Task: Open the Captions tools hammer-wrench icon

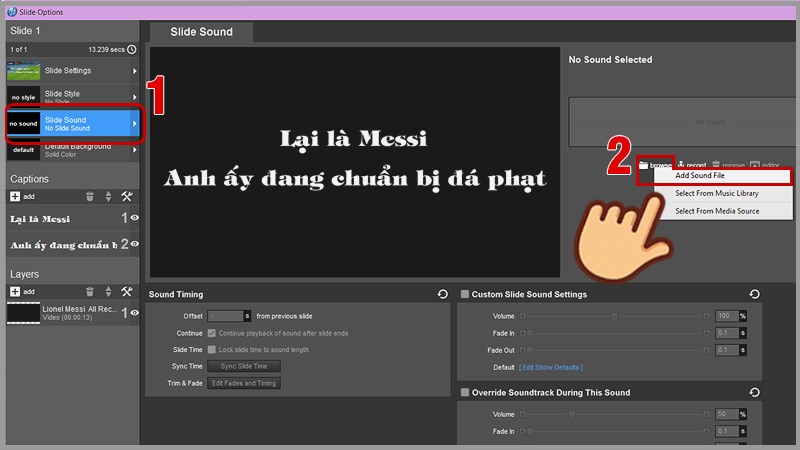Action: pos(127,196)
